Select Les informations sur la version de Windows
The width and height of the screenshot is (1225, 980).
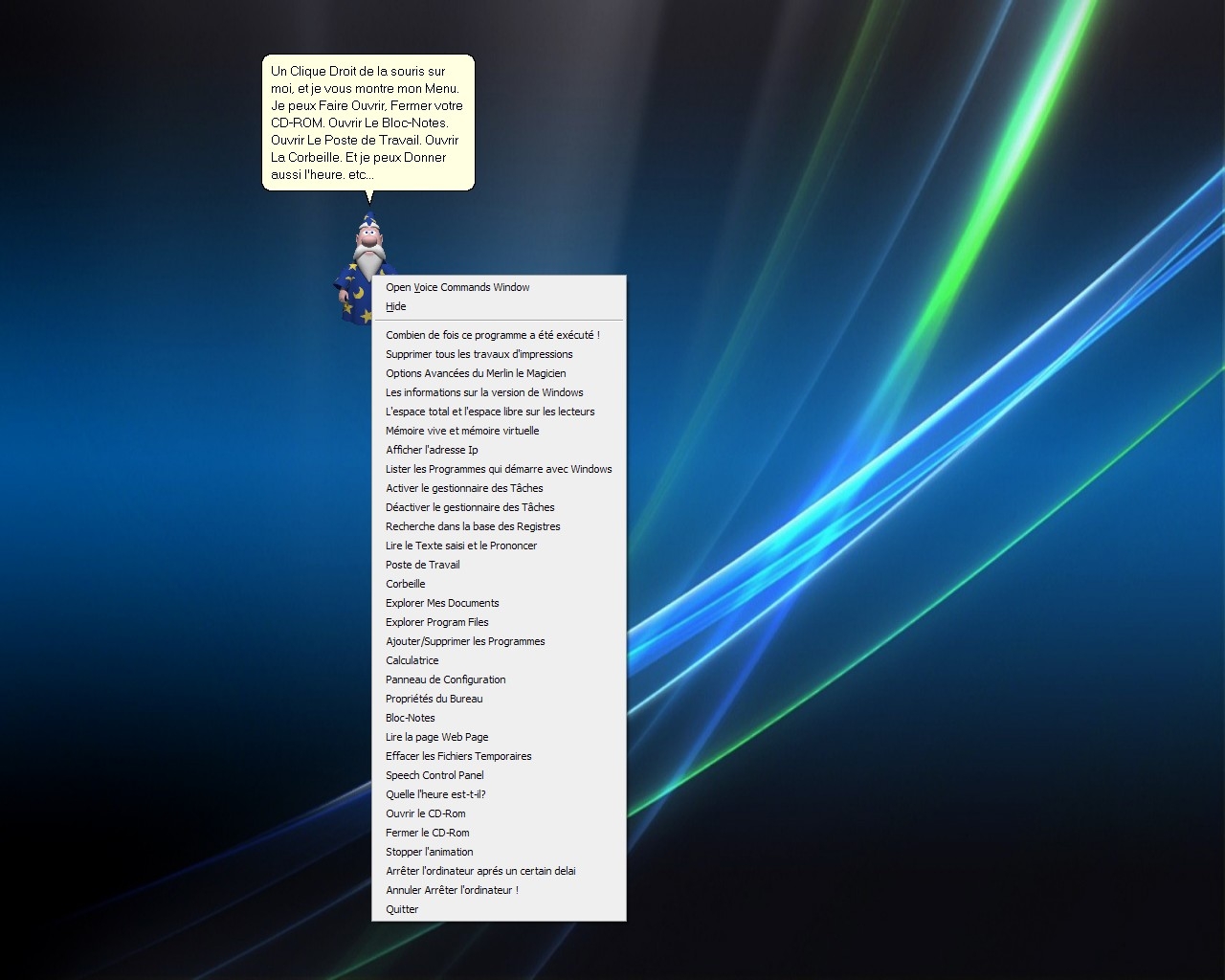499,392
